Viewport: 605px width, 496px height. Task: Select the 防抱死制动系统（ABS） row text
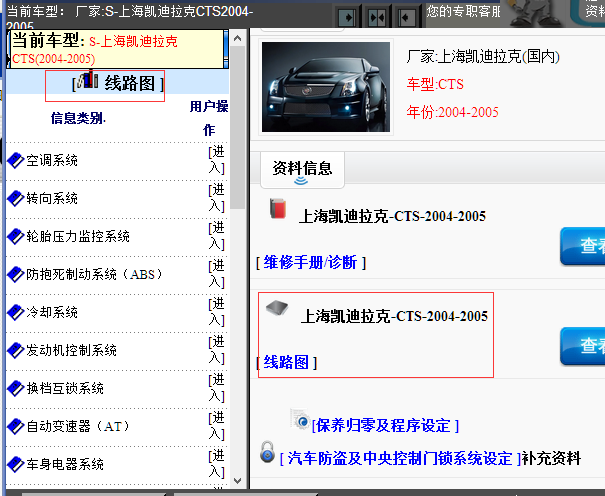tap(95, 274)
